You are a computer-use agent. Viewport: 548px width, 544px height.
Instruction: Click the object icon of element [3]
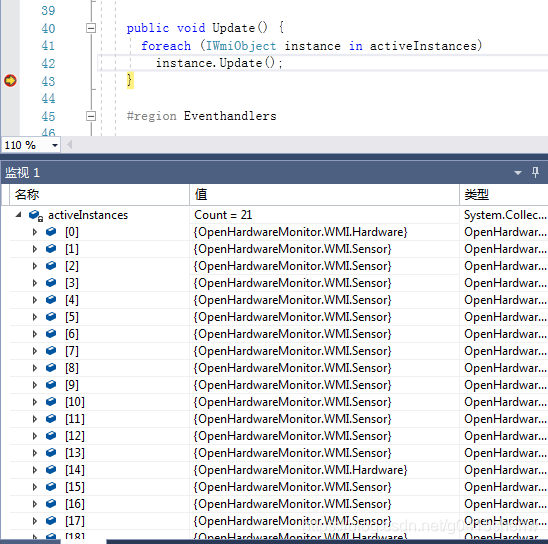coord(51,282)
